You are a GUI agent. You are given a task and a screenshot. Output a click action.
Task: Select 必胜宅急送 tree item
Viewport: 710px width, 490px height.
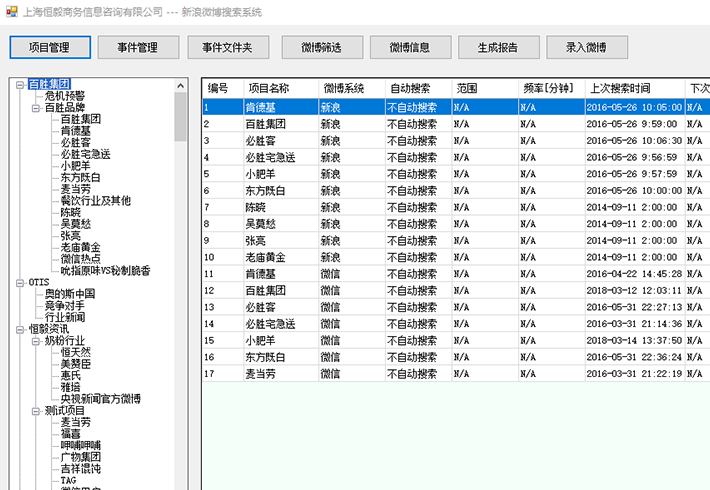(x=86, y=154)
